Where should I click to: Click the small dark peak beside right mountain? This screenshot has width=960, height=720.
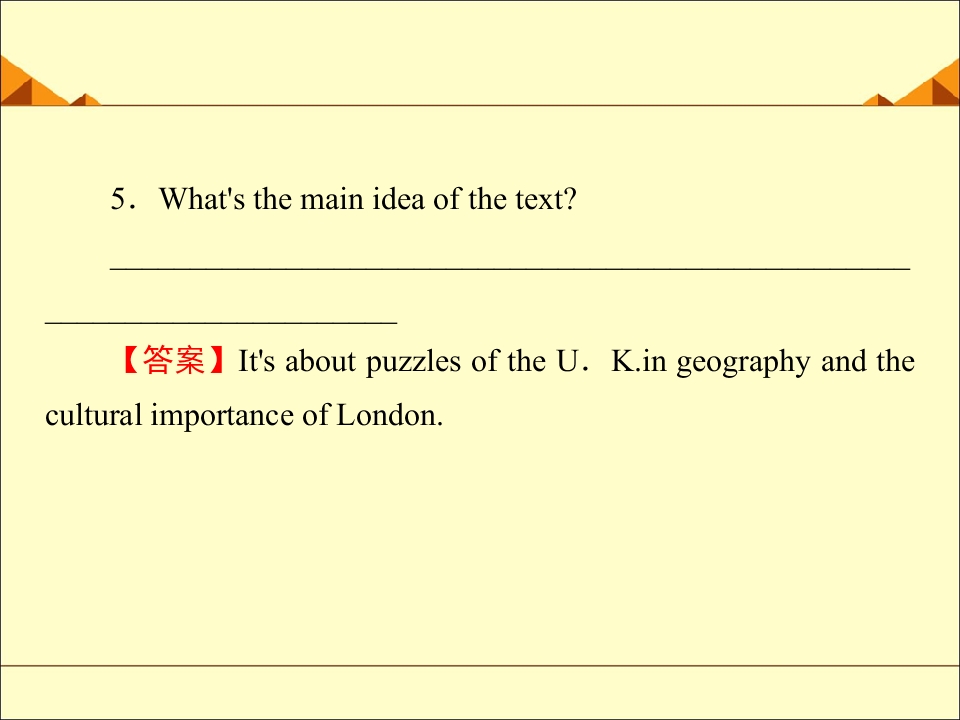tap(878, 100)
